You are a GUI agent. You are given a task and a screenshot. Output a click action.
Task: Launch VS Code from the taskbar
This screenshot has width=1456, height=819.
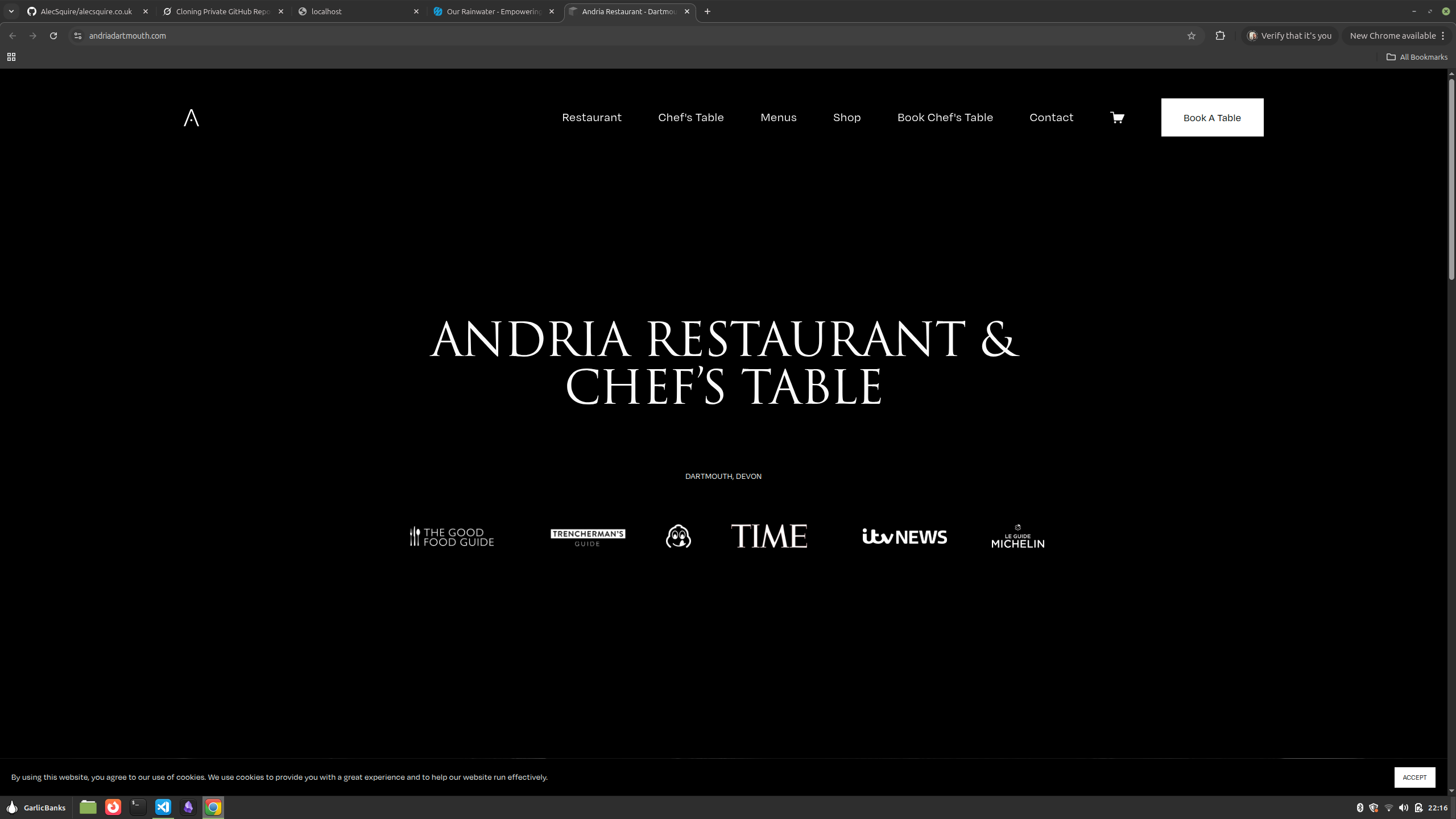click(163, 807)
